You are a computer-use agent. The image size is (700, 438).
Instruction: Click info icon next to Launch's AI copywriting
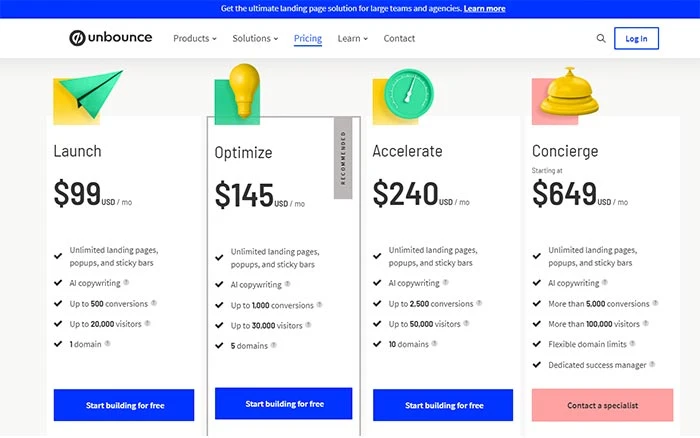[126, 283]
